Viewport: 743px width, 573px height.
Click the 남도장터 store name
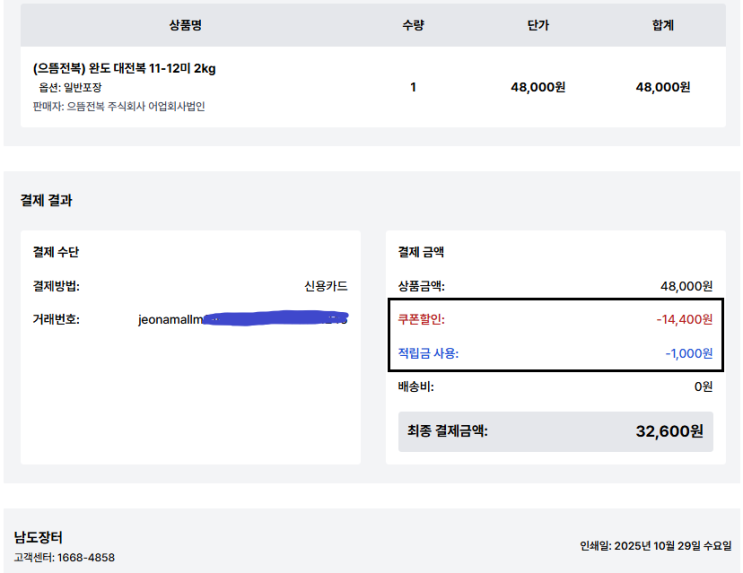click(39, 537)
